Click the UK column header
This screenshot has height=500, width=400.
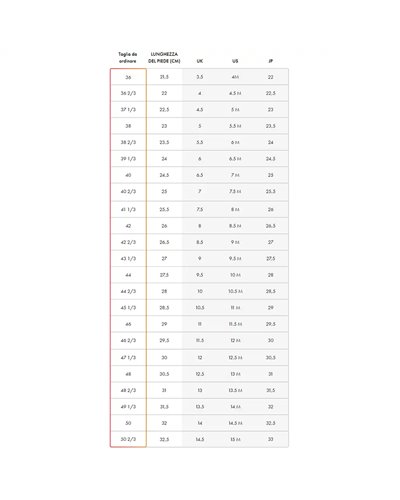click(200, 61)
